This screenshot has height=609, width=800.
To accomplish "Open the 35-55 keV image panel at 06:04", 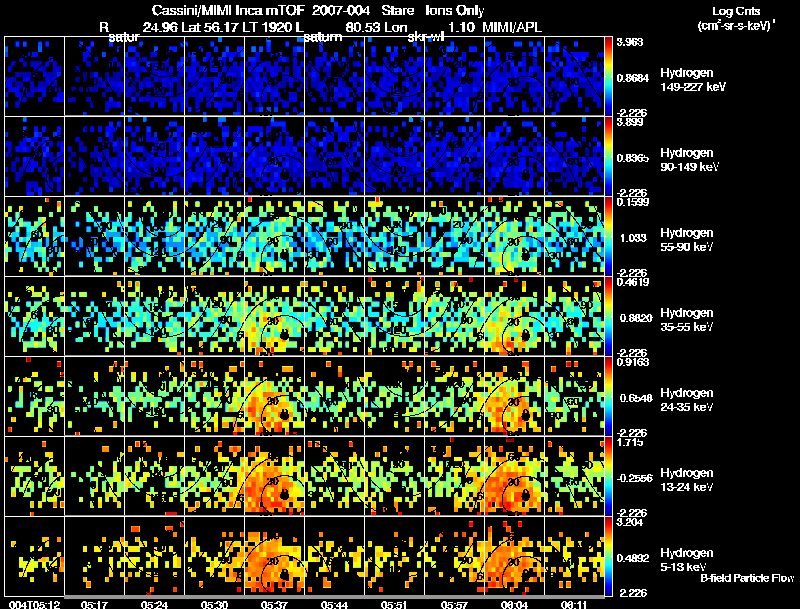I will (514, 316).
